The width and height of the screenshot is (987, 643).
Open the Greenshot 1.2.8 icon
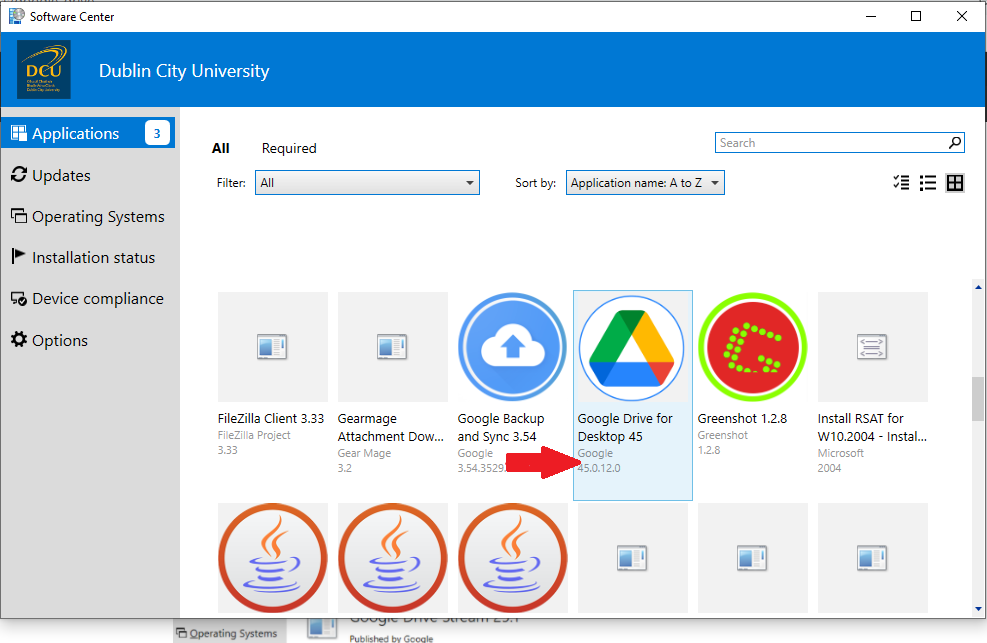[753, 347]
